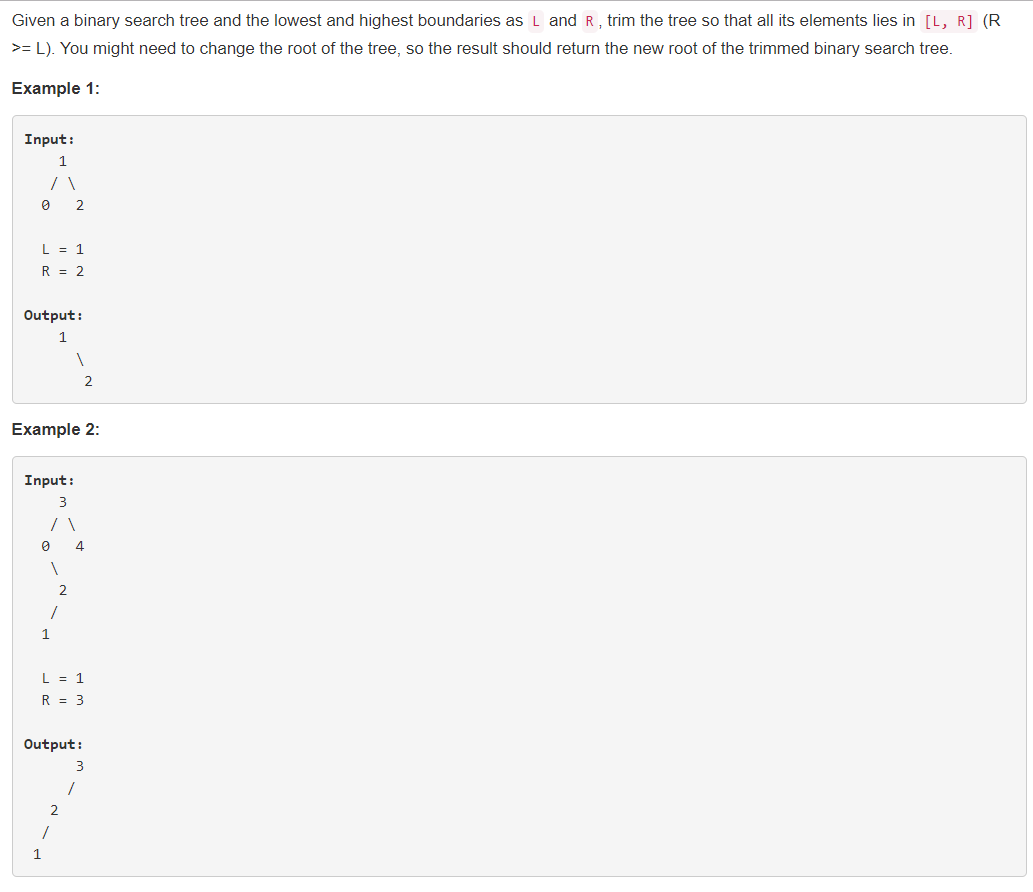Click leaf node 1 in Example 2 output tree
1033x892 pixels.
coord(37,854)
